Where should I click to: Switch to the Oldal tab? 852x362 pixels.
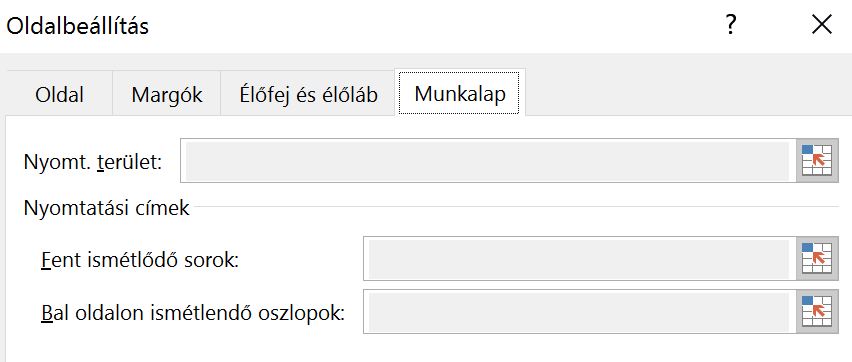coord(59,95)
